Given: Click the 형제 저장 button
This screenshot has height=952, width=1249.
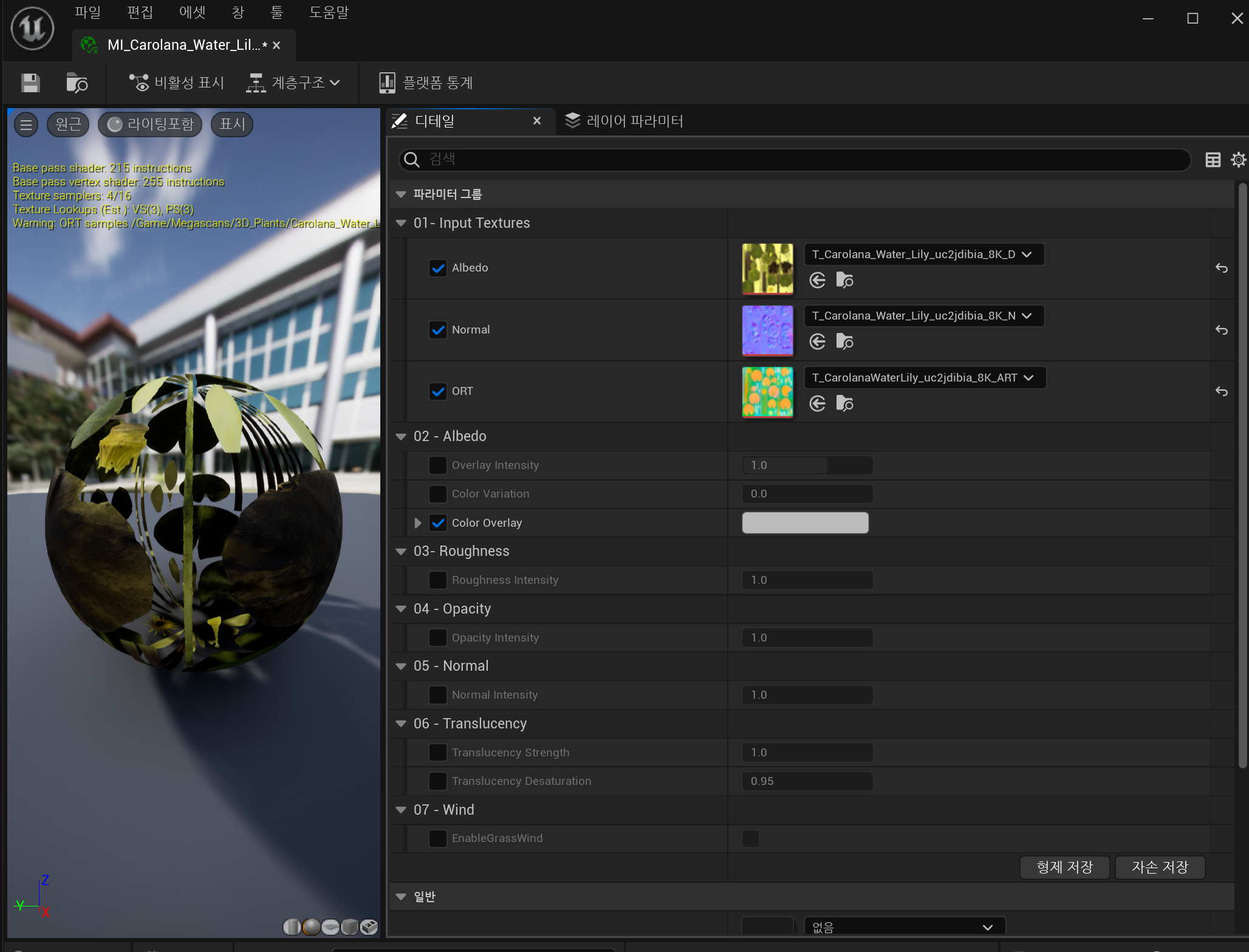Looking at the screenshot, I should click(1065, 867).
